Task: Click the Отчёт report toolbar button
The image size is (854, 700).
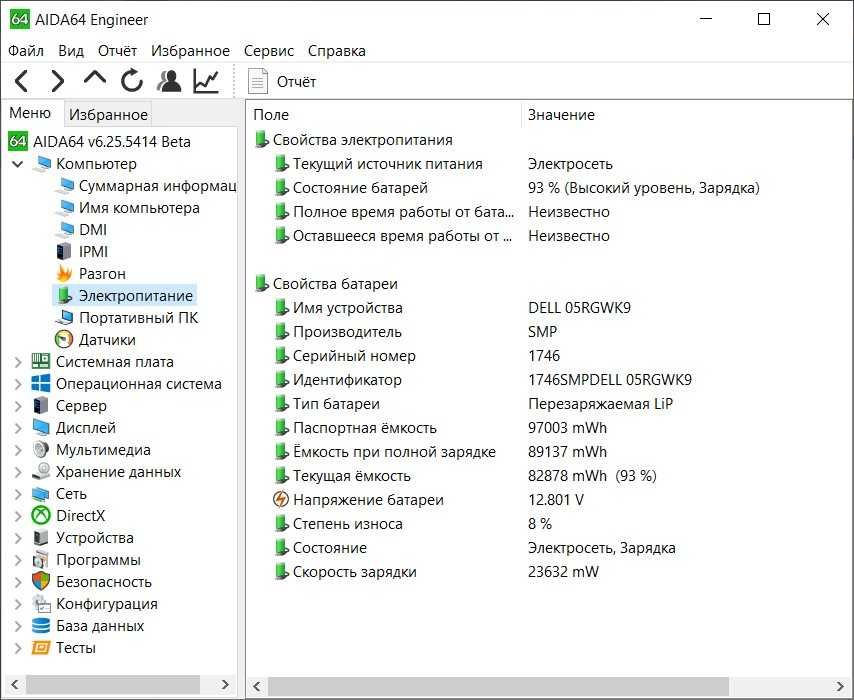Action: pyautogui.click(x=283, y=82)
